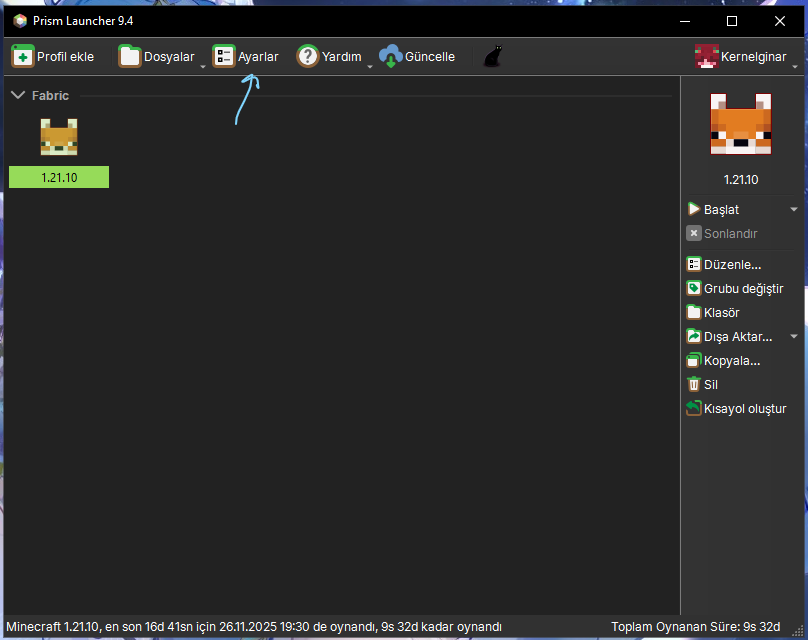Click the window resize grip in corner

pos(799,631)
